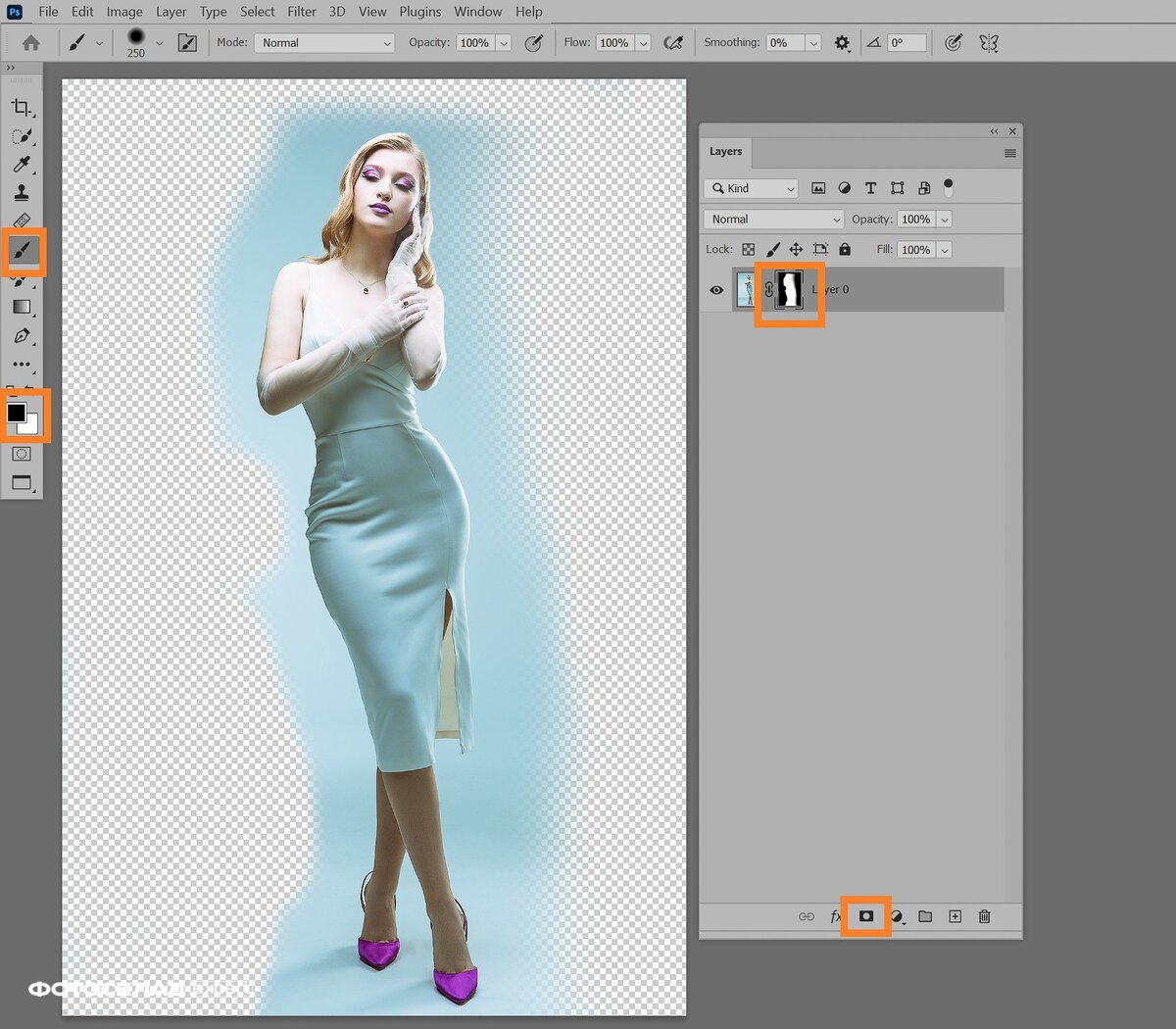Create a new layer with plus icon
Image resolution: width=1176 pixels, height=1029 pixels.
click(x=955, y=916)
